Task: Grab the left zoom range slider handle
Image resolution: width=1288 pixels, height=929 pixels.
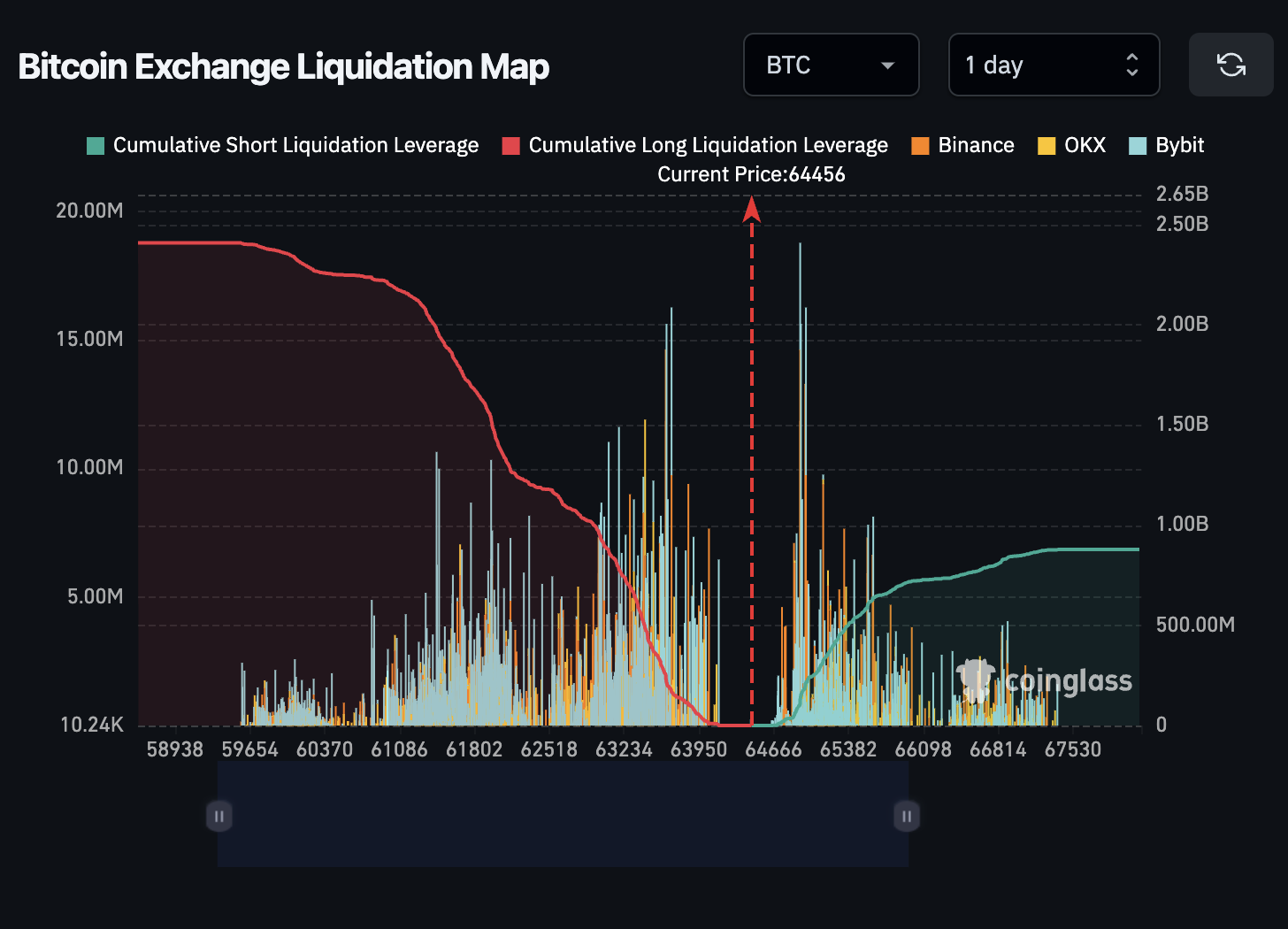Action: [219, 816]
